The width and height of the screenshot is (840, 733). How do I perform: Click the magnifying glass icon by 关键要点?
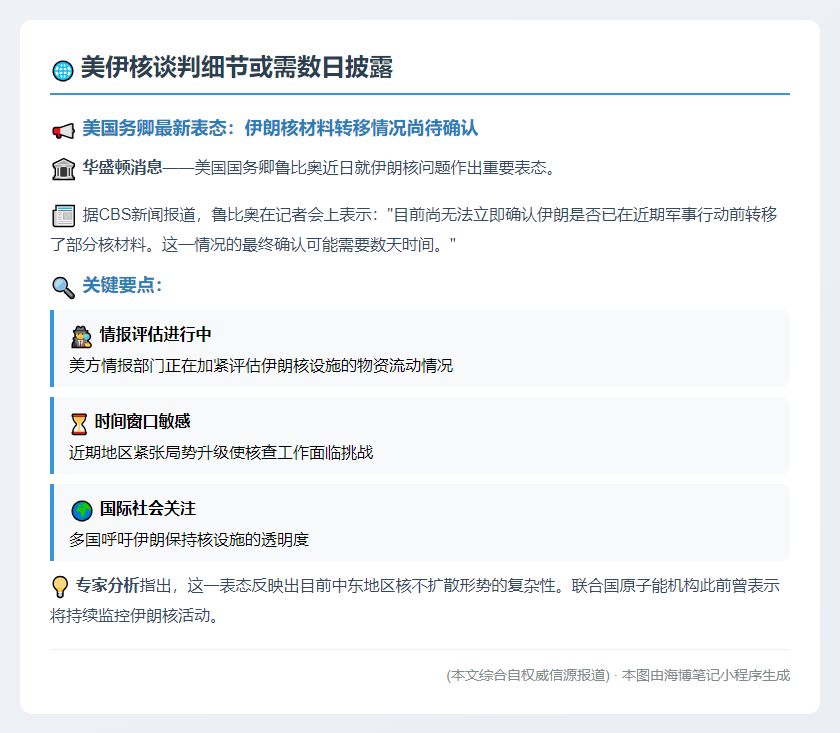point(63,288)
